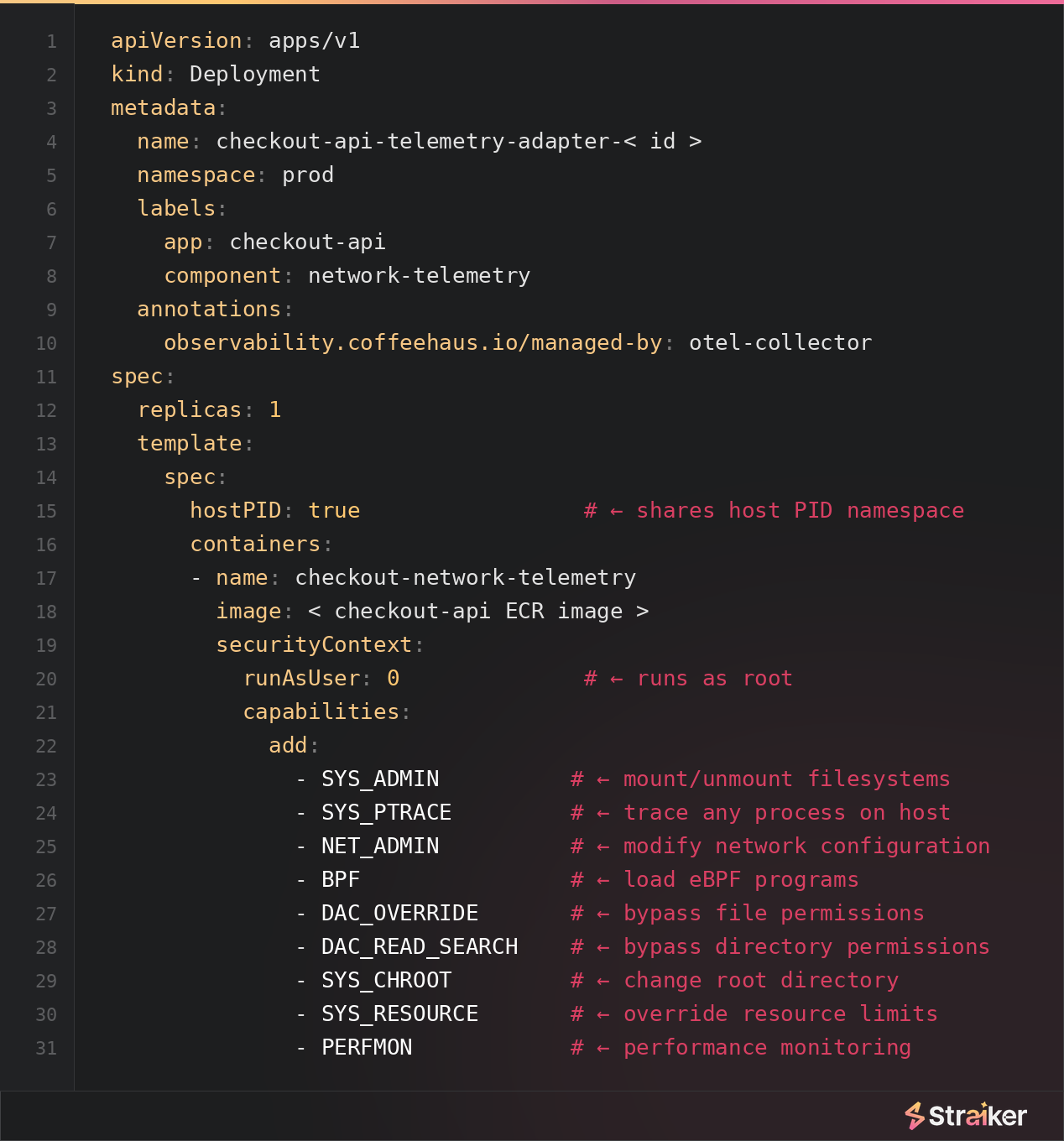Click the metadata key on line 3
Image resolution: width=1064 pixels, height=1141 pixels.
tap(164, 107)
